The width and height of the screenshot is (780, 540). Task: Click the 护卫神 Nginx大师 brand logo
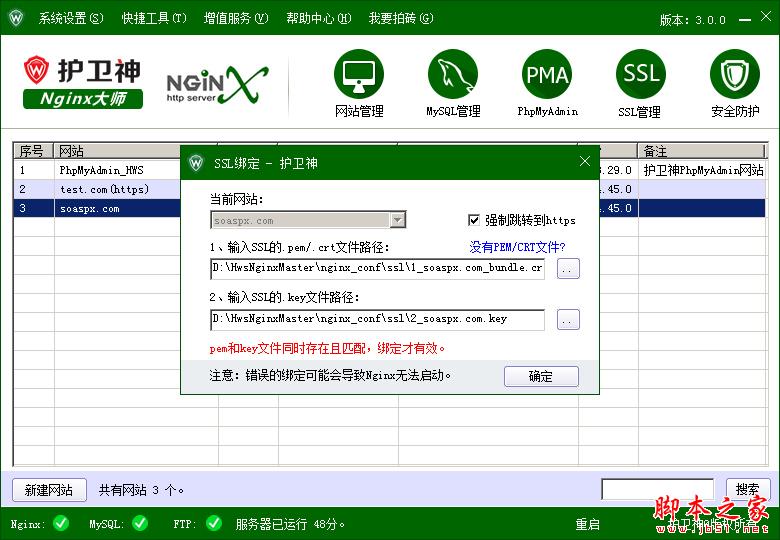pos(83,82)
